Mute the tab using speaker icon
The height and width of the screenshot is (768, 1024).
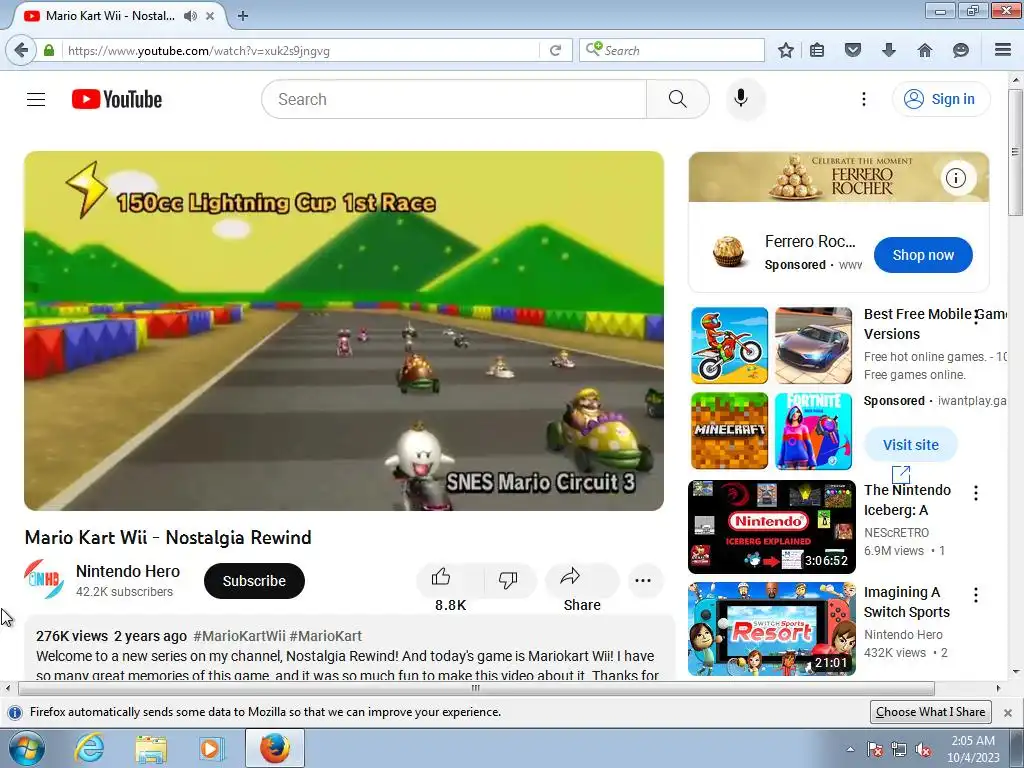[190, 16]
